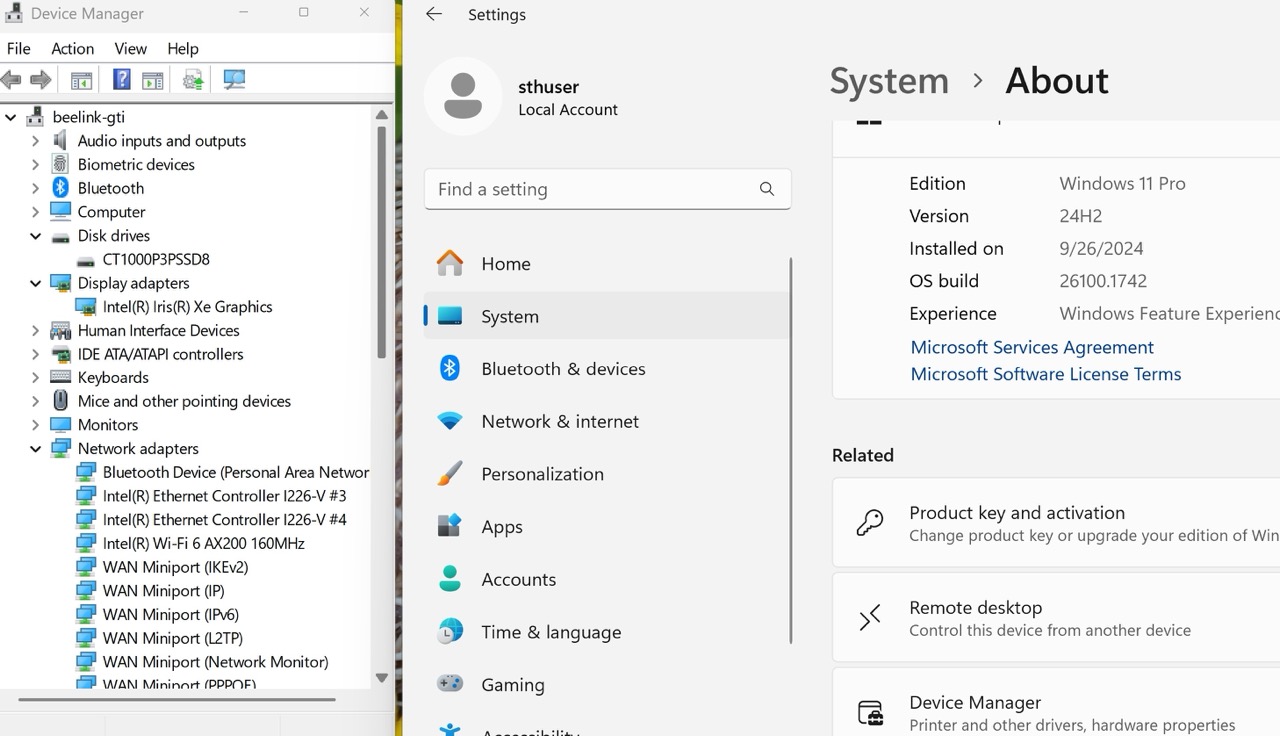Select Intel(R) Wi-Fi 6 AX200 160MHz adapter

pos(203,543)
